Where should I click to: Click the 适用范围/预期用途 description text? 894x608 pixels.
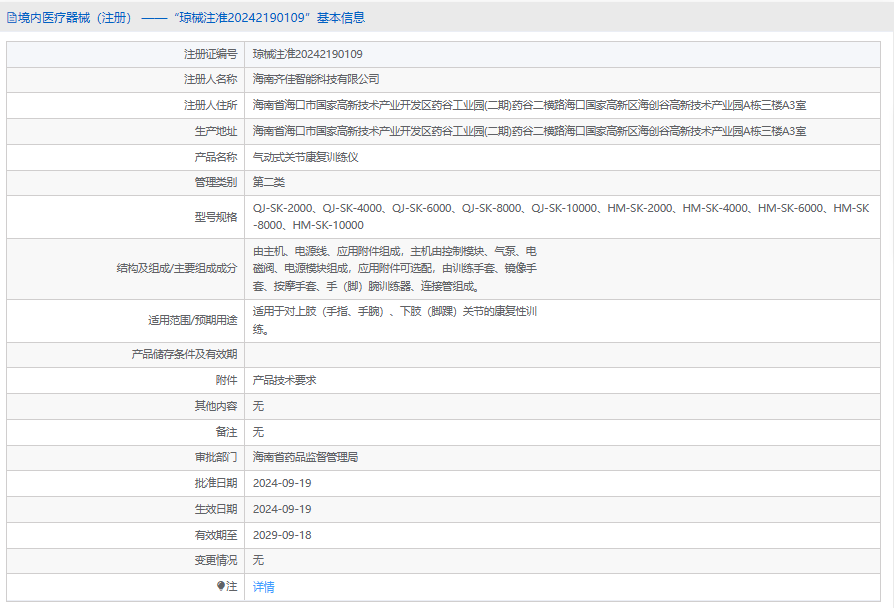[x=395, y=320]
